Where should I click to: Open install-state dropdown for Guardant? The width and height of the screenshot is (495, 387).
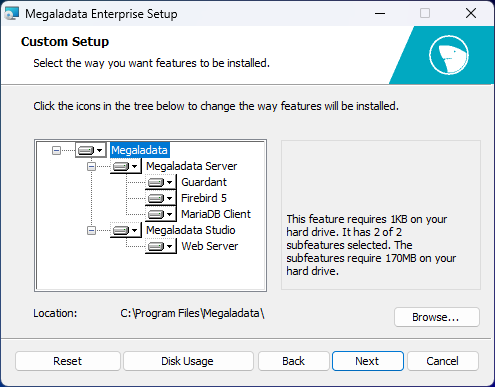161,182
